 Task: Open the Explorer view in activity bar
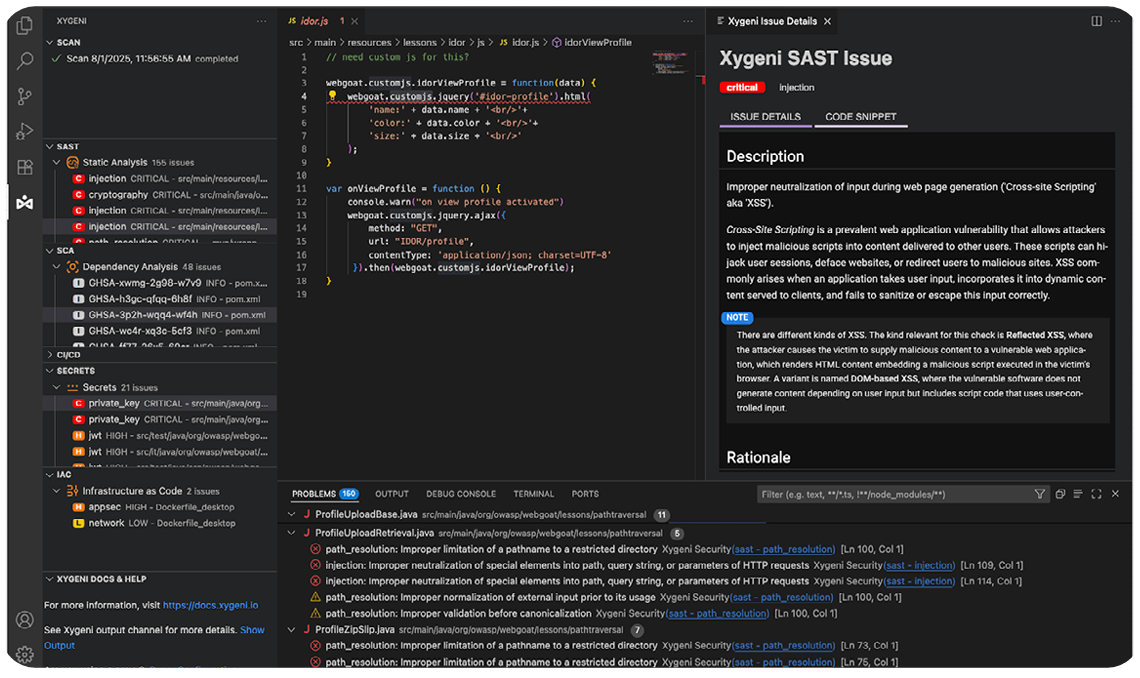click(x=25, y=26)
